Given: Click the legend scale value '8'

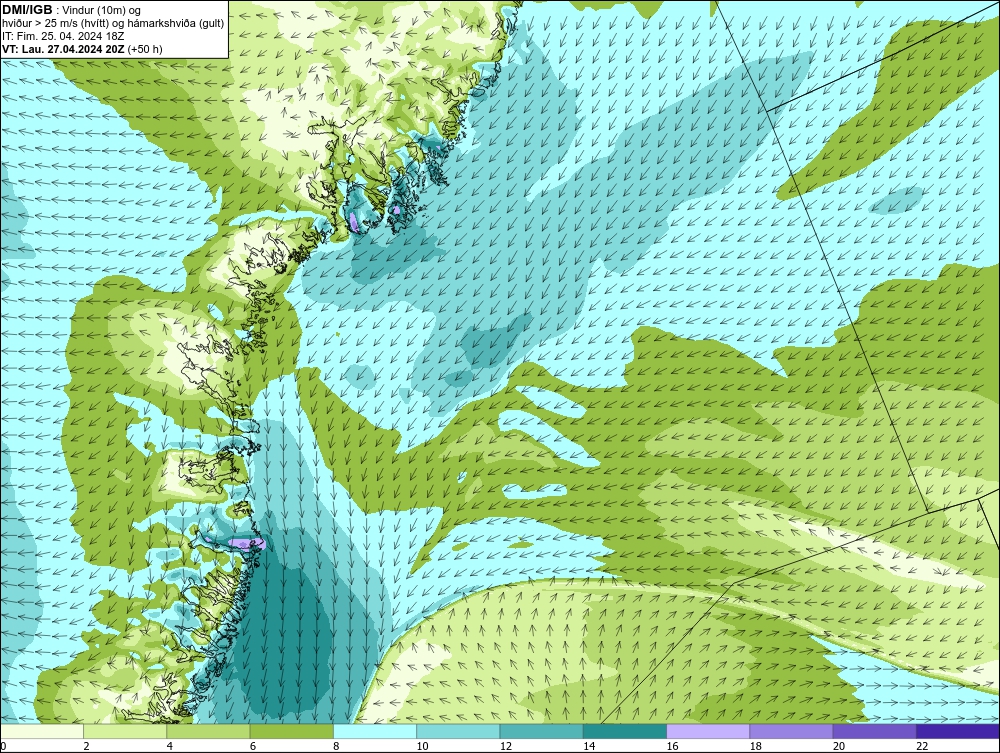Looking at the screenshot, I should [x=336, y=746].
